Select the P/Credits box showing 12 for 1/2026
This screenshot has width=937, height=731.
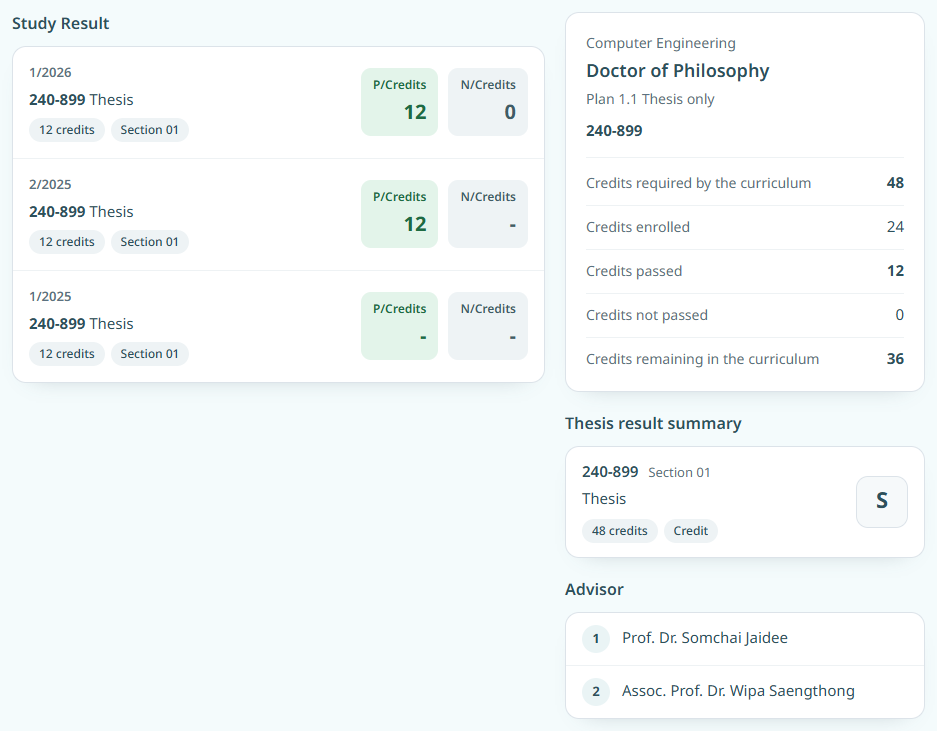pyautogui.click(x=399, y=102)
